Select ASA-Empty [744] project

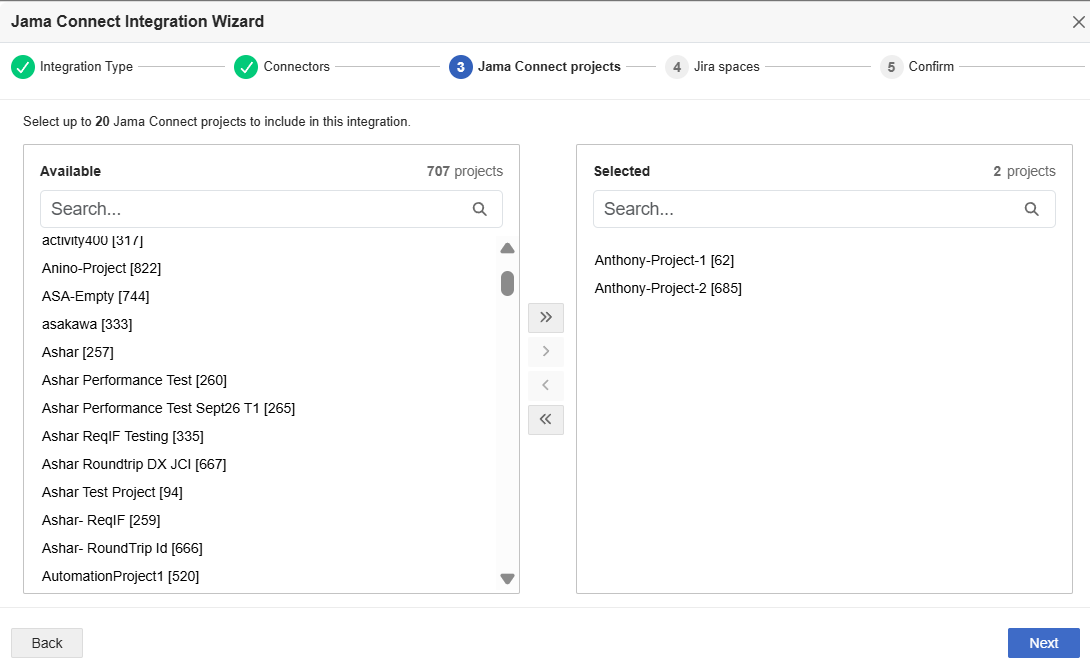click(96, 296)
